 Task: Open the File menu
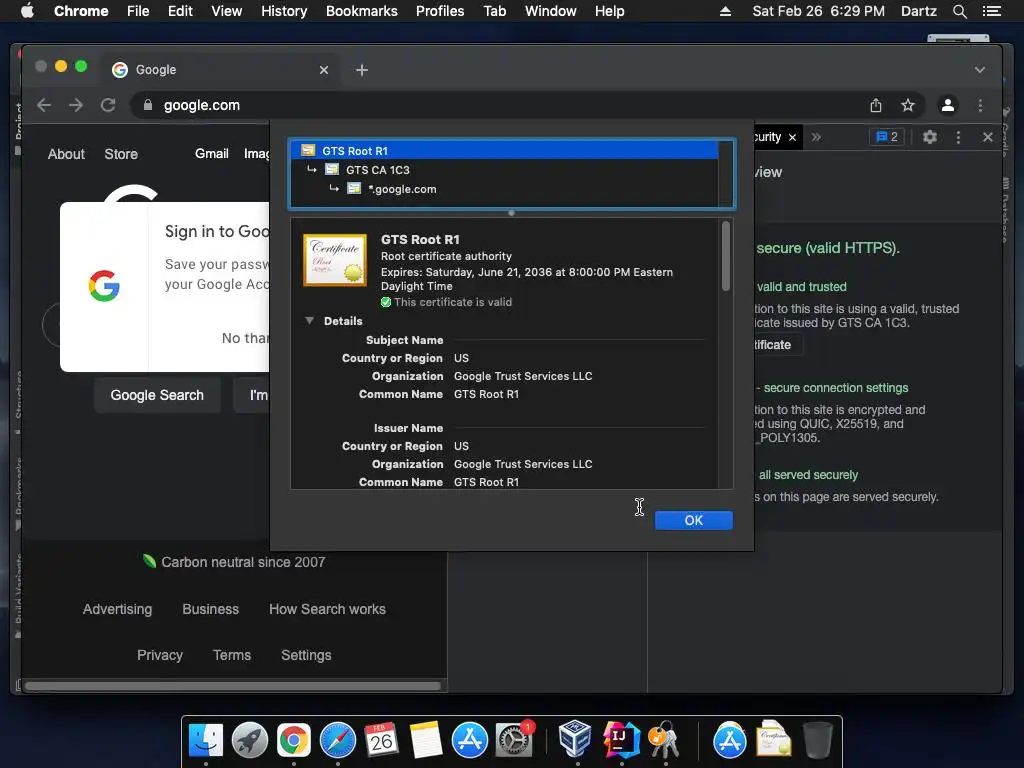pyautogui.click(x=138, y=11)
